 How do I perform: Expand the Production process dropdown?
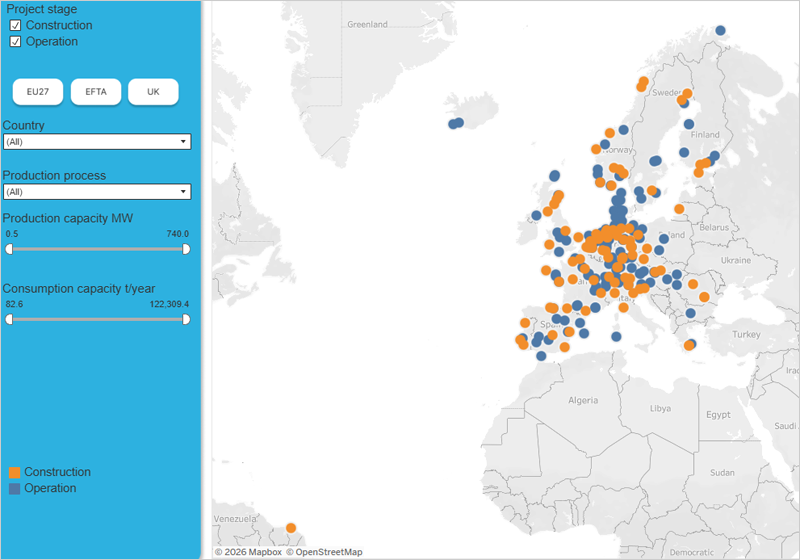pyautogui.click(x=97, y=192)
